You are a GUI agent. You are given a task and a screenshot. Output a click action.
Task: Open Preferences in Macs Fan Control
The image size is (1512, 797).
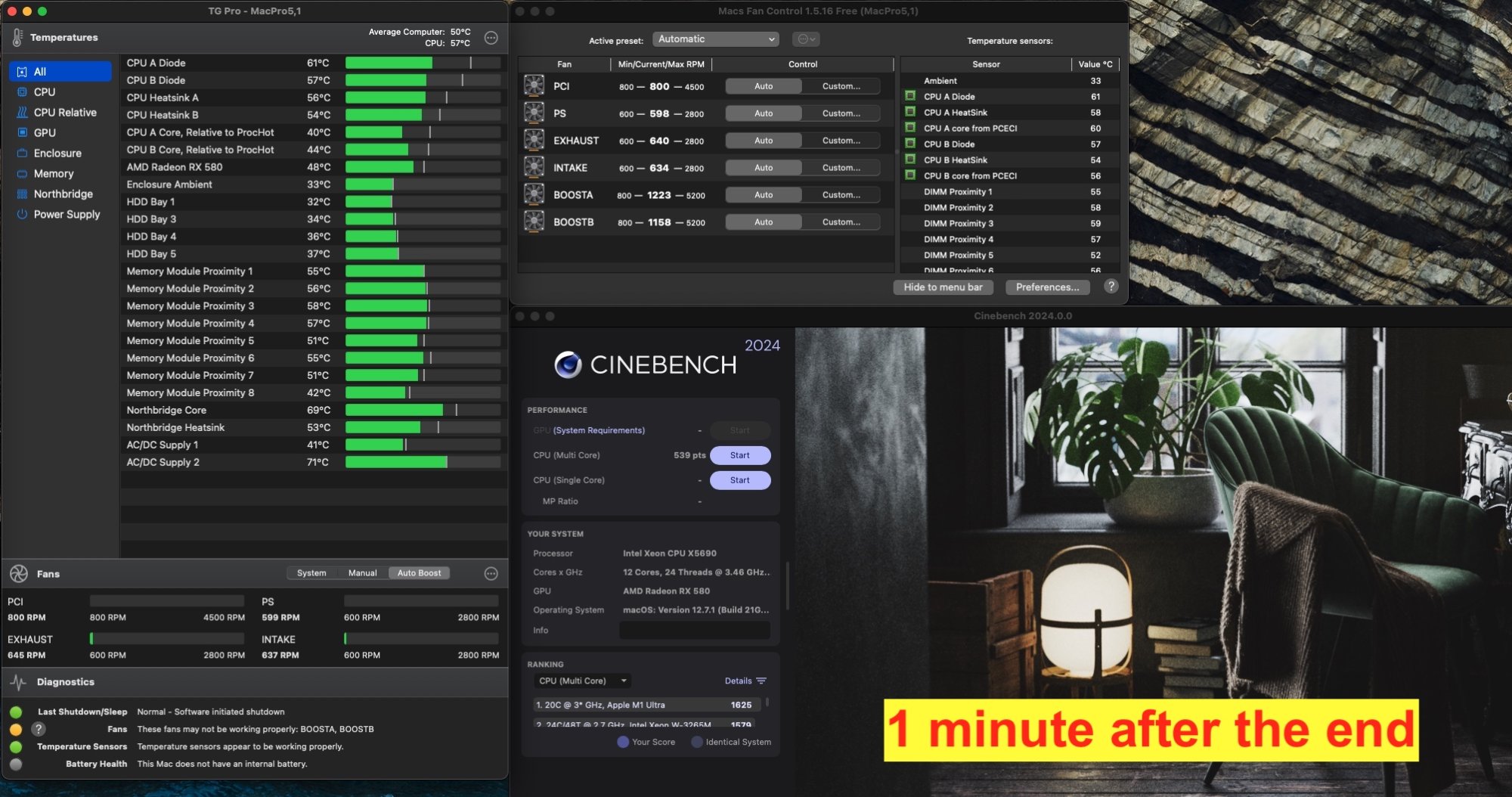(x=1048, y=287)
